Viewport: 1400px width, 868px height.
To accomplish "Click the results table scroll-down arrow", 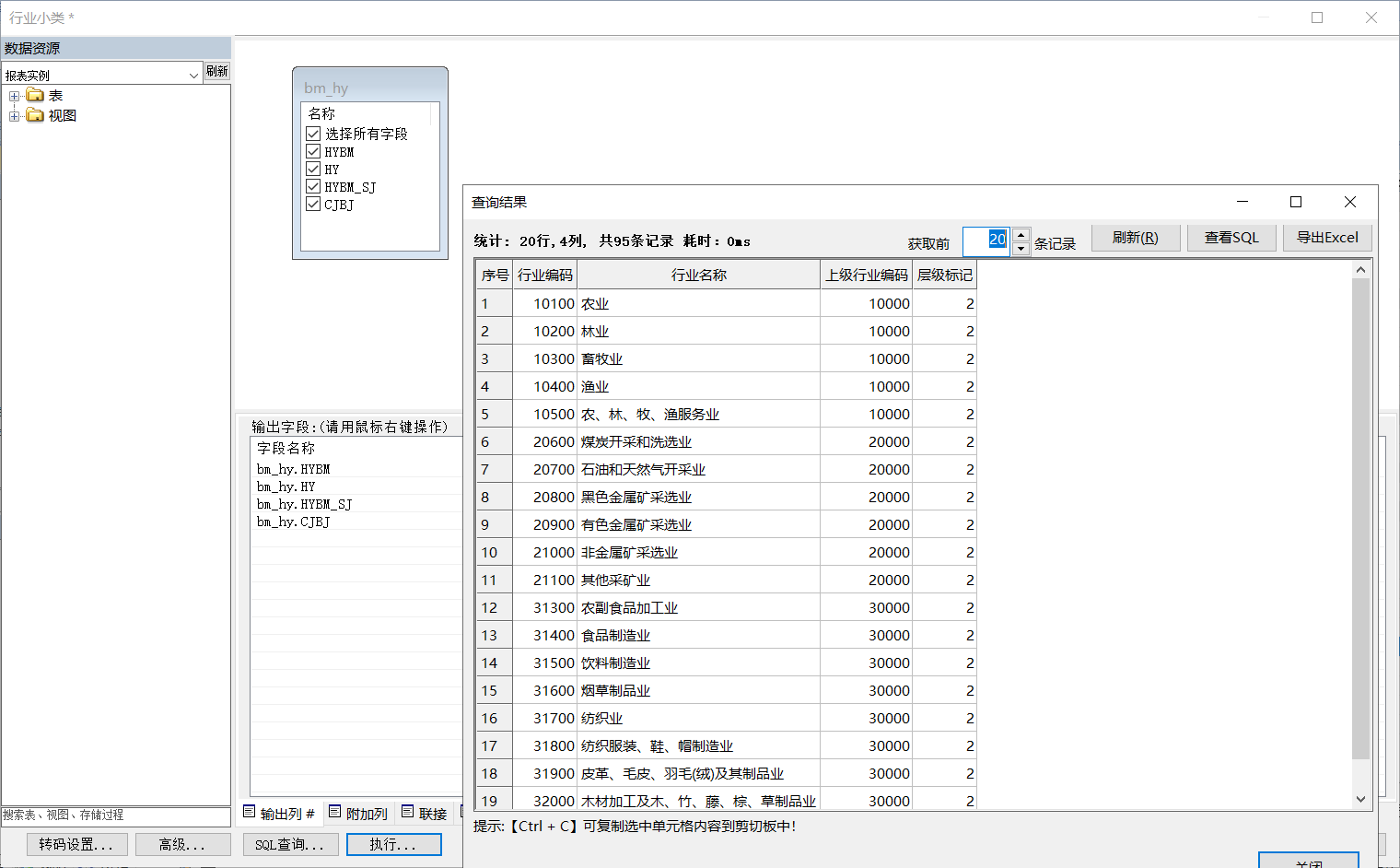I will pyautogui.click(x=1360, y=799).
